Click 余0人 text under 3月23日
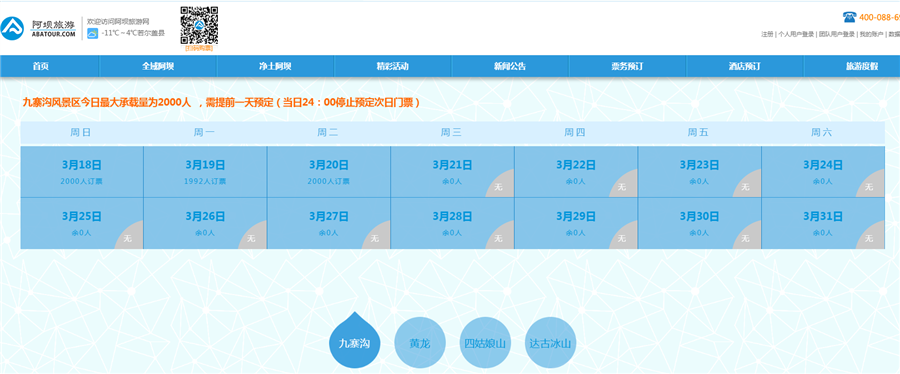The image size is (900, 374). 699,181
